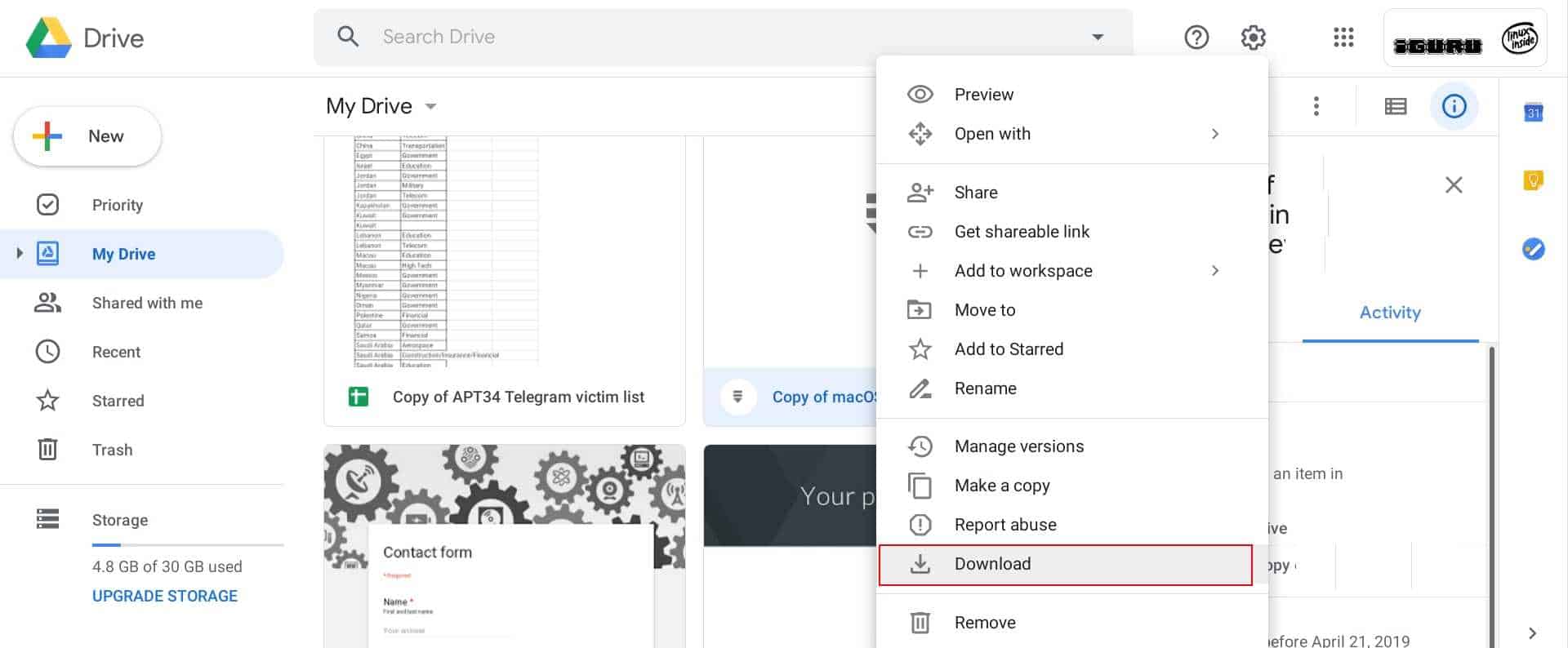Select Get shareable link

click(x=1072, y=232)
